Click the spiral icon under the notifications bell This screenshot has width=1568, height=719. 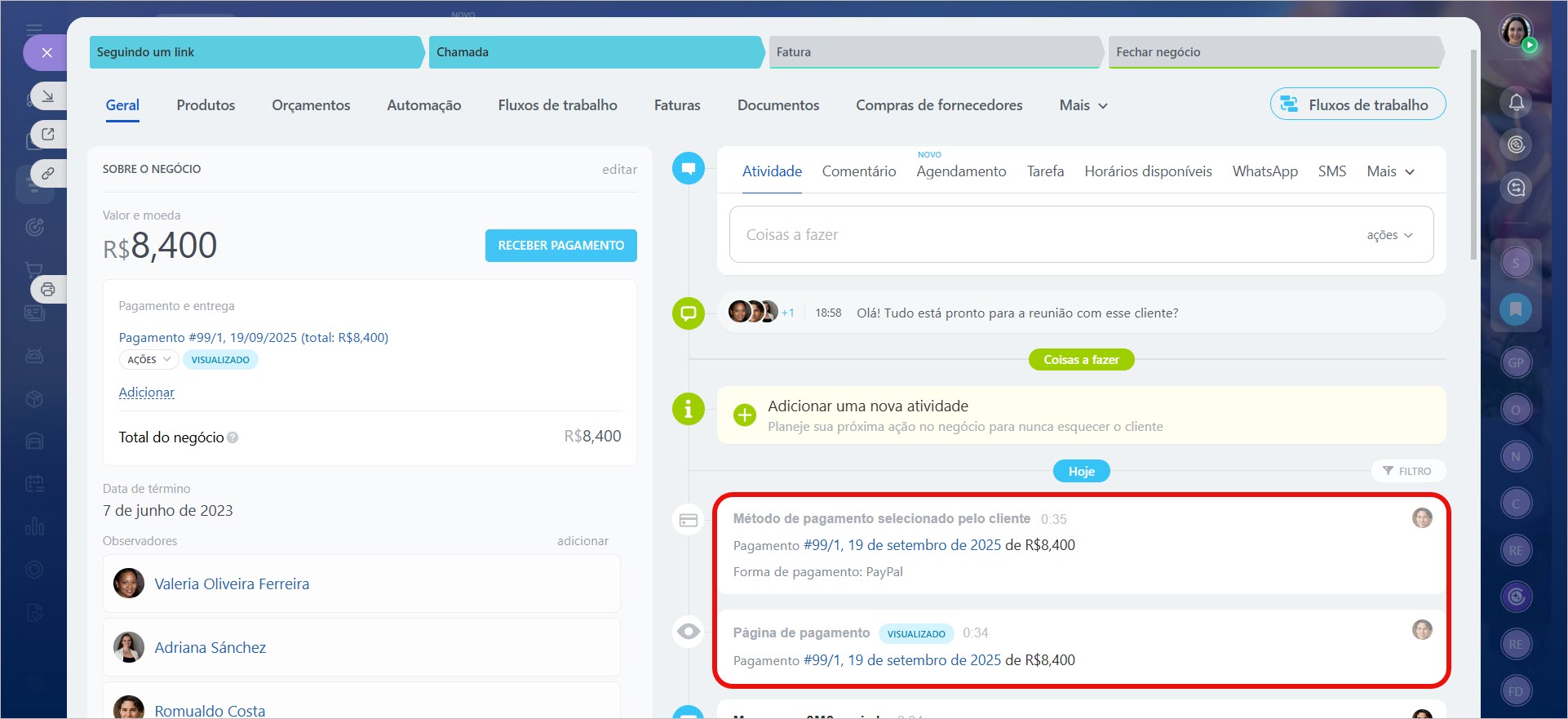coord(1516,144)
